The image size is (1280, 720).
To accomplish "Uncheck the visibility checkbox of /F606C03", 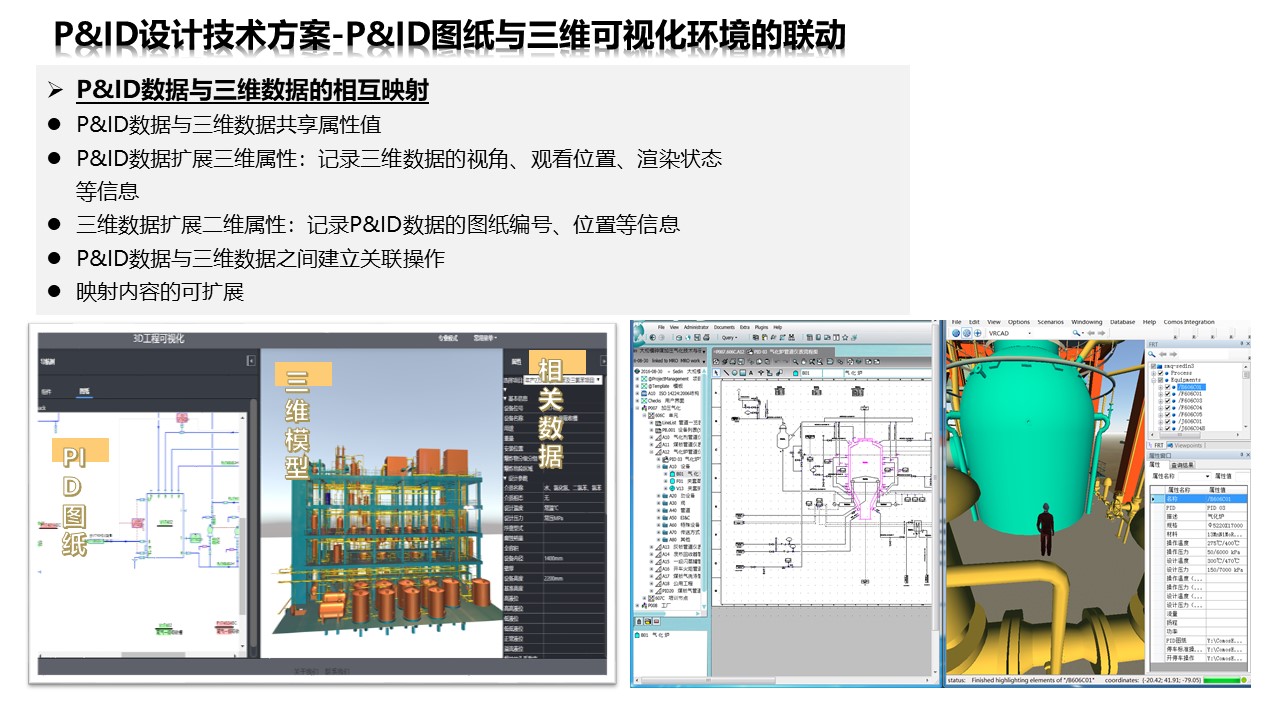I will [x=1167, y=401].
